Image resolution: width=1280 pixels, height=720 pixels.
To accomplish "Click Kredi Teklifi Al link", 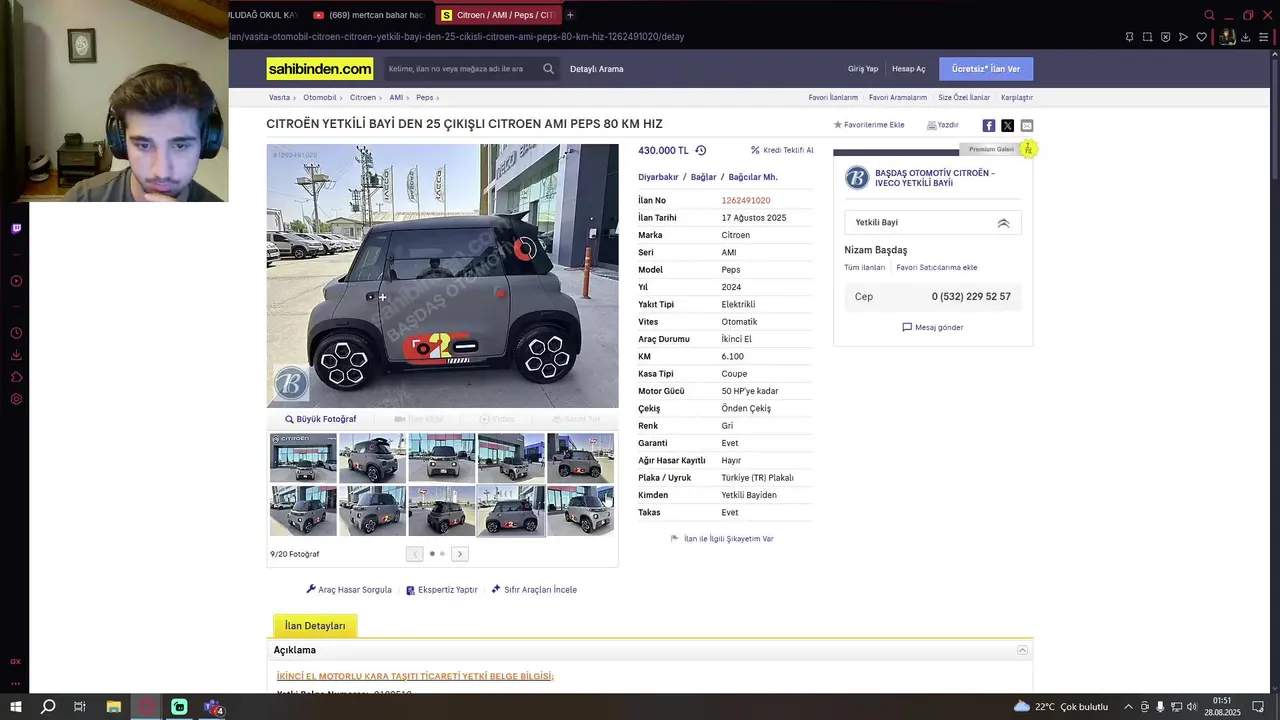I will click(x=782, y=150).
